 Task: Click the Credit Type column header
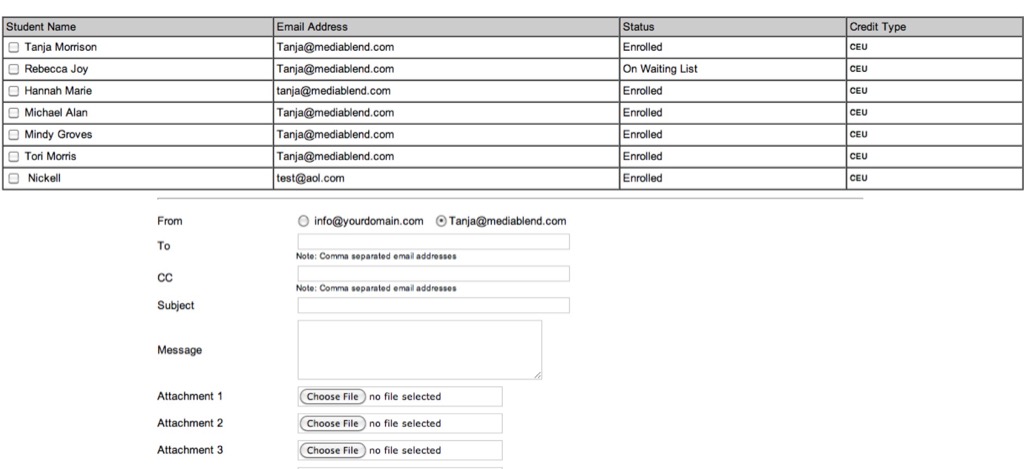click(877, 26)
